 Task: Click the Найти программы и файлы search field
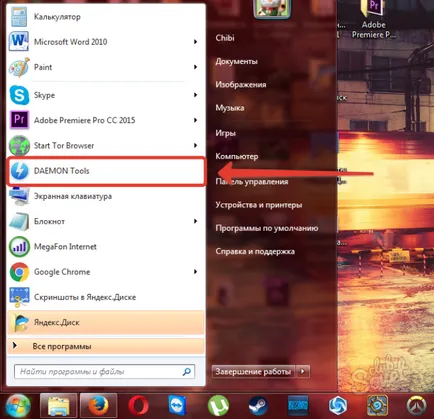(x=105, y=371)
